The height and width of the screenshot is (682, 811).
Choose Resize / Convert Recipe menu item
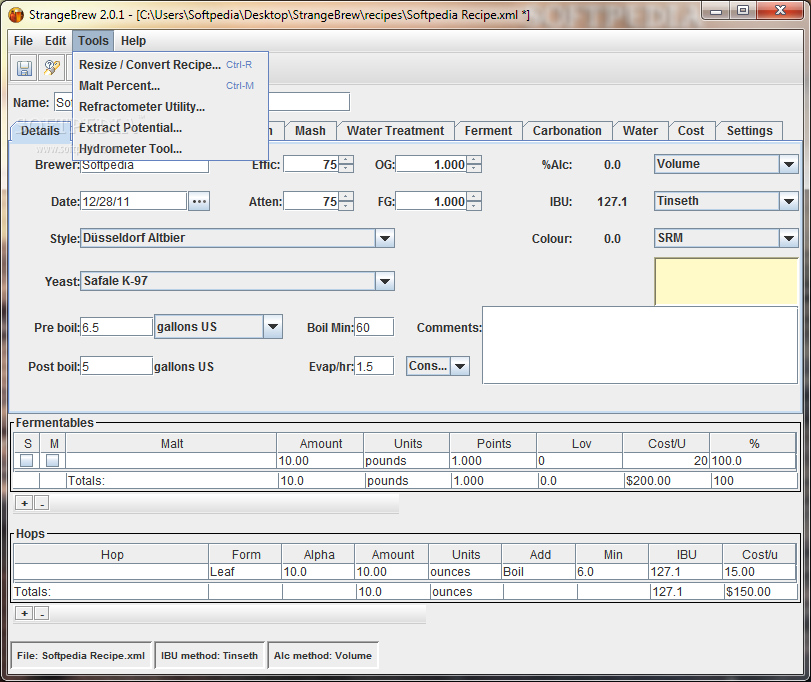pos(171,65)
